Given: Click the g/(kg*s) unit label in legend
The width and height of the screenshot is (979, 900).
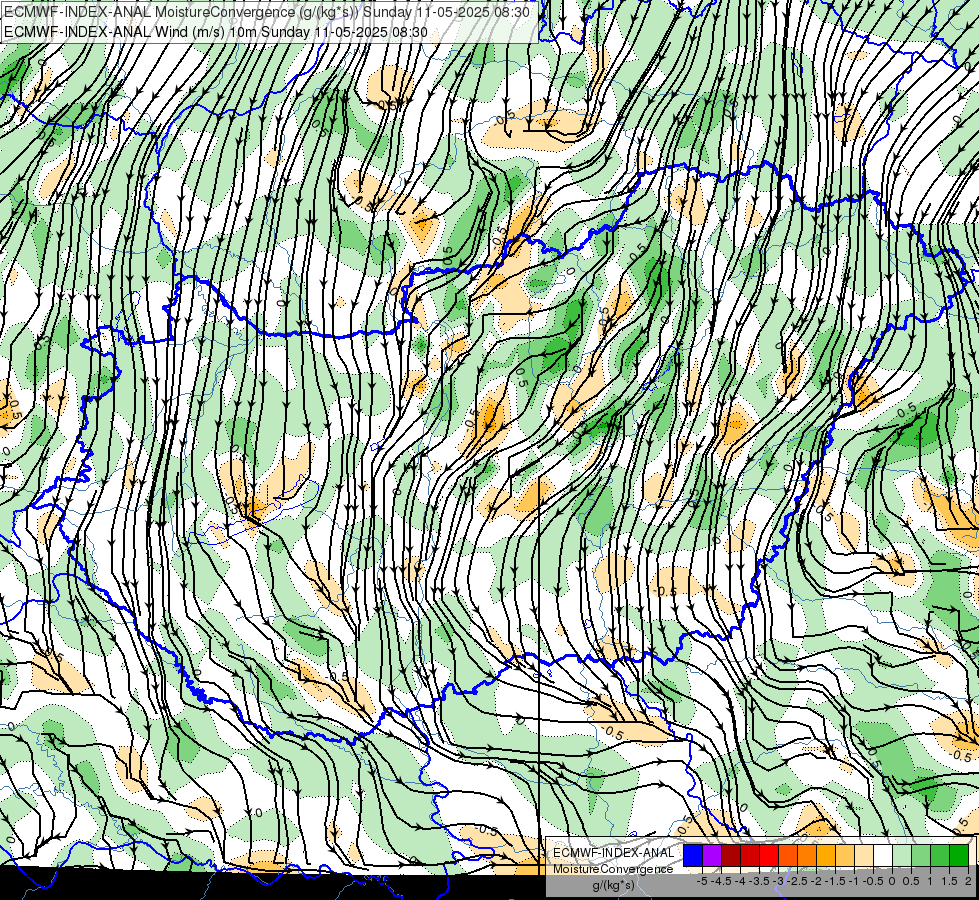Looking at the screenshot, I should point(613,886).
